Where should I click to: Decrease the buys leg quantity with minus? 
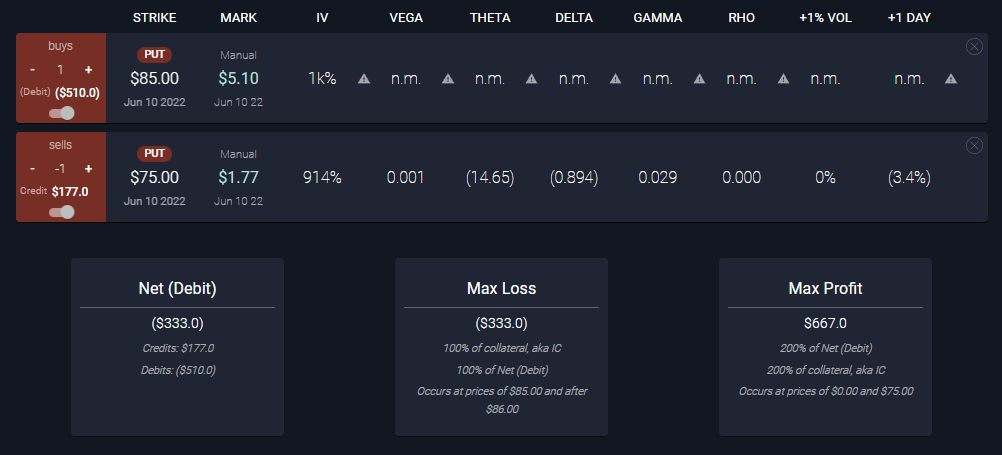(x=33, y=70)
